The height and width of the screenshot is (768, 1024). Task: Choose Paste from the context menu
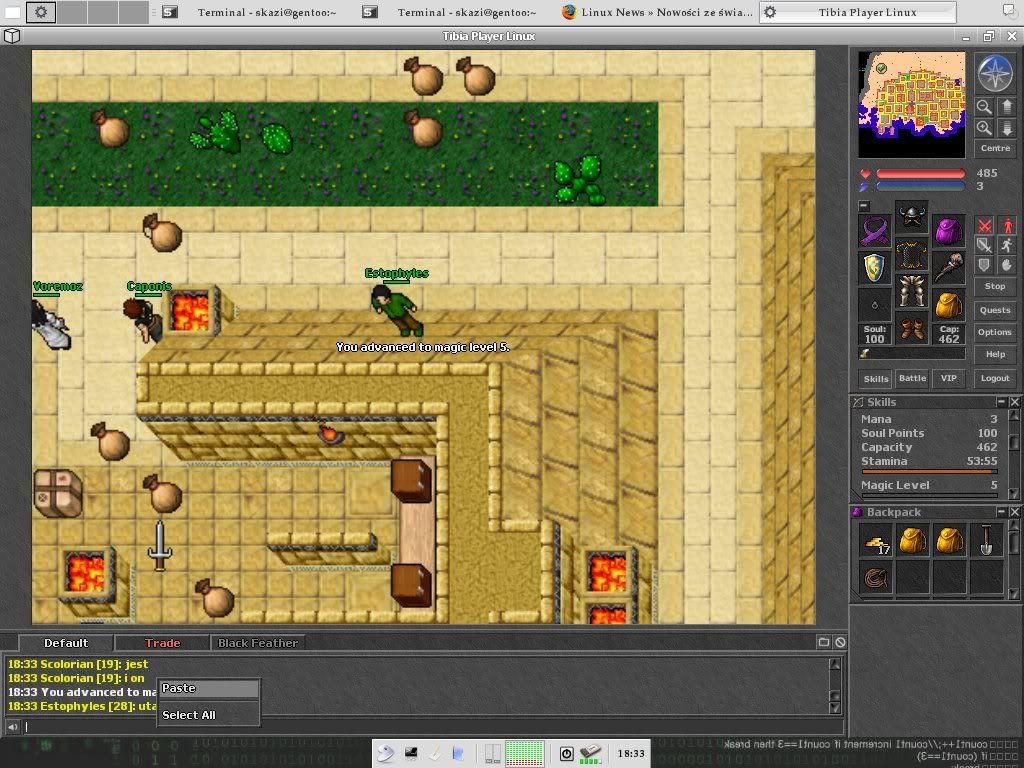(209, 688)
